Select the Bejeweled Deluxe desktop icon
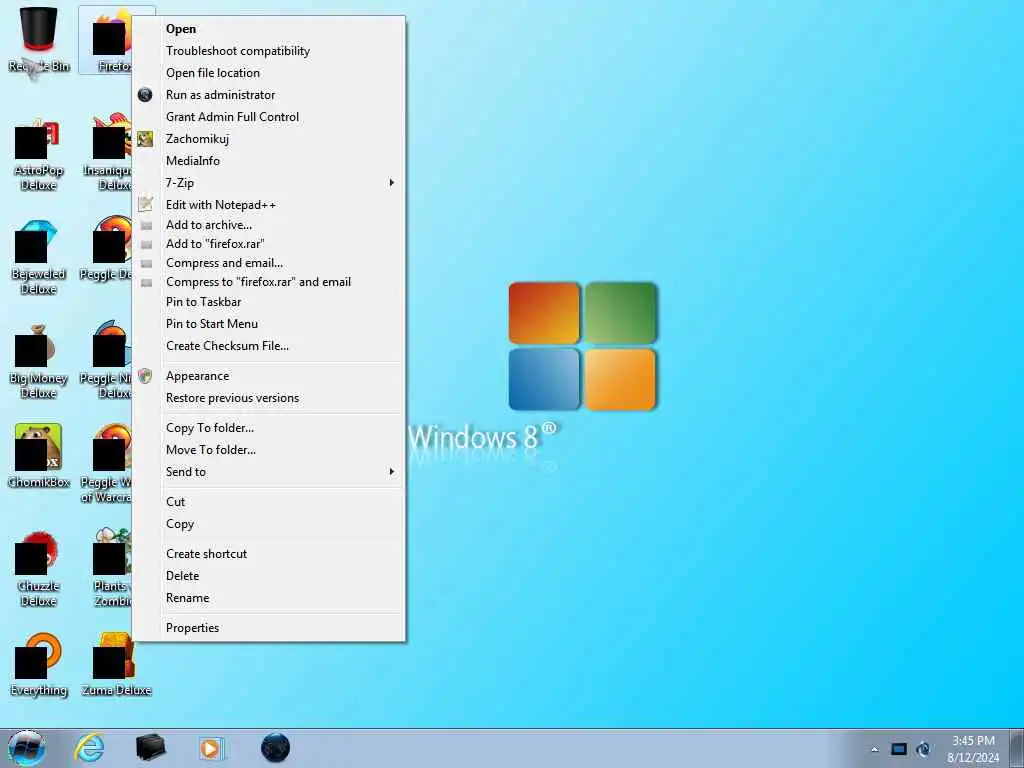 (39, 257)
